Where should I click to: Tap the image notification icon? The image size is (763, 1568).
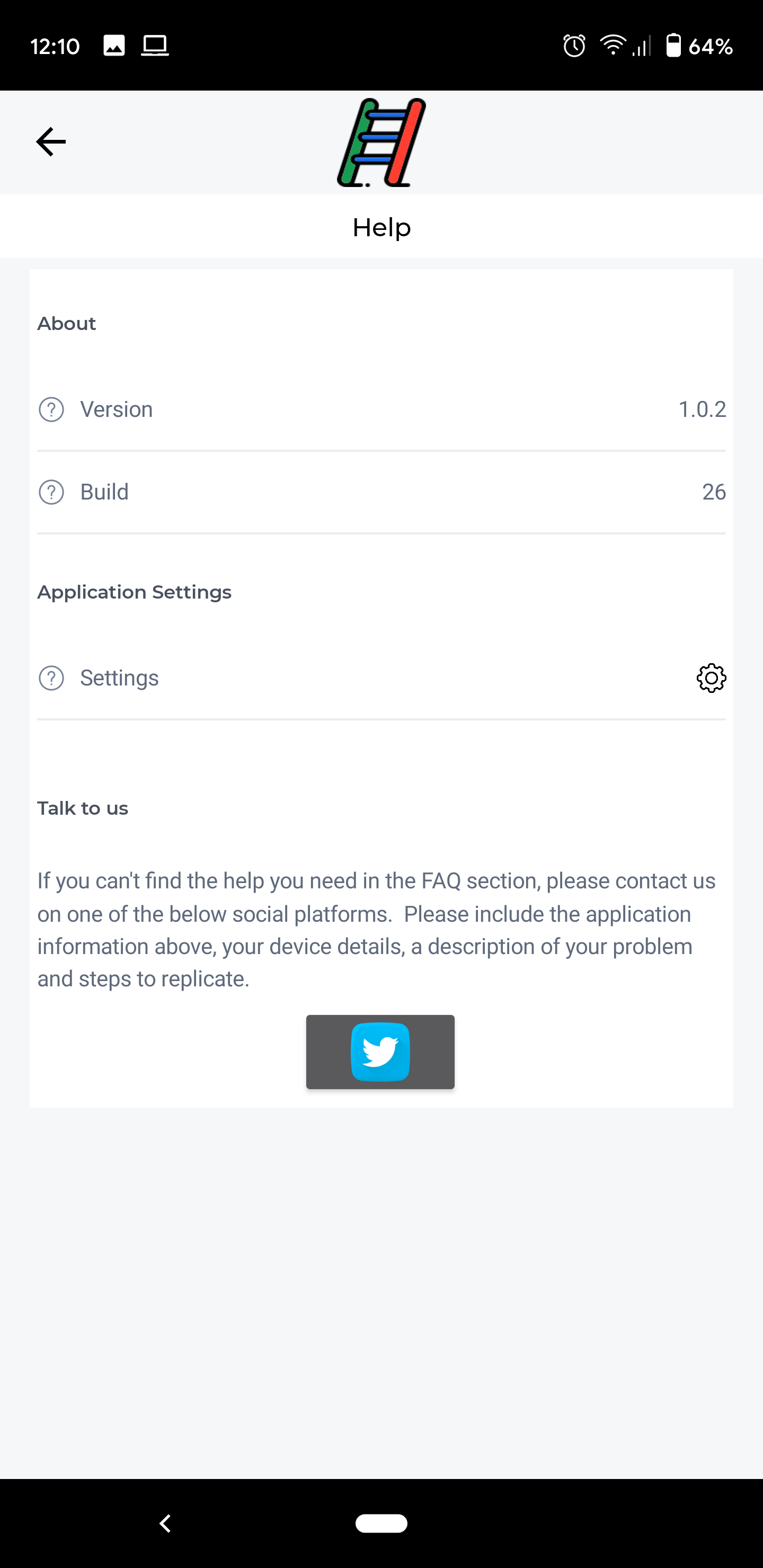[114, 46]
